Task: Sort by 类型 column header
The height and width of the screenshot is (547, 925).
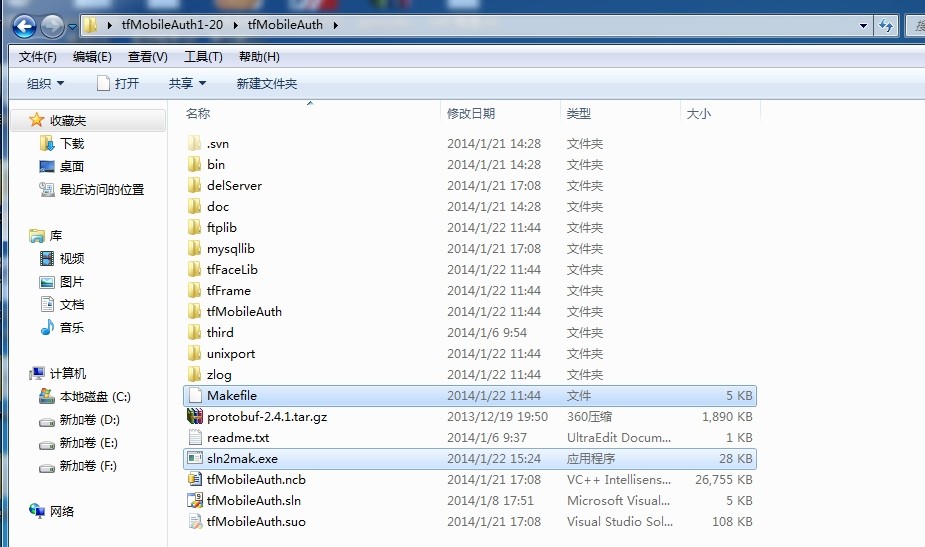Action: (578, 113)
